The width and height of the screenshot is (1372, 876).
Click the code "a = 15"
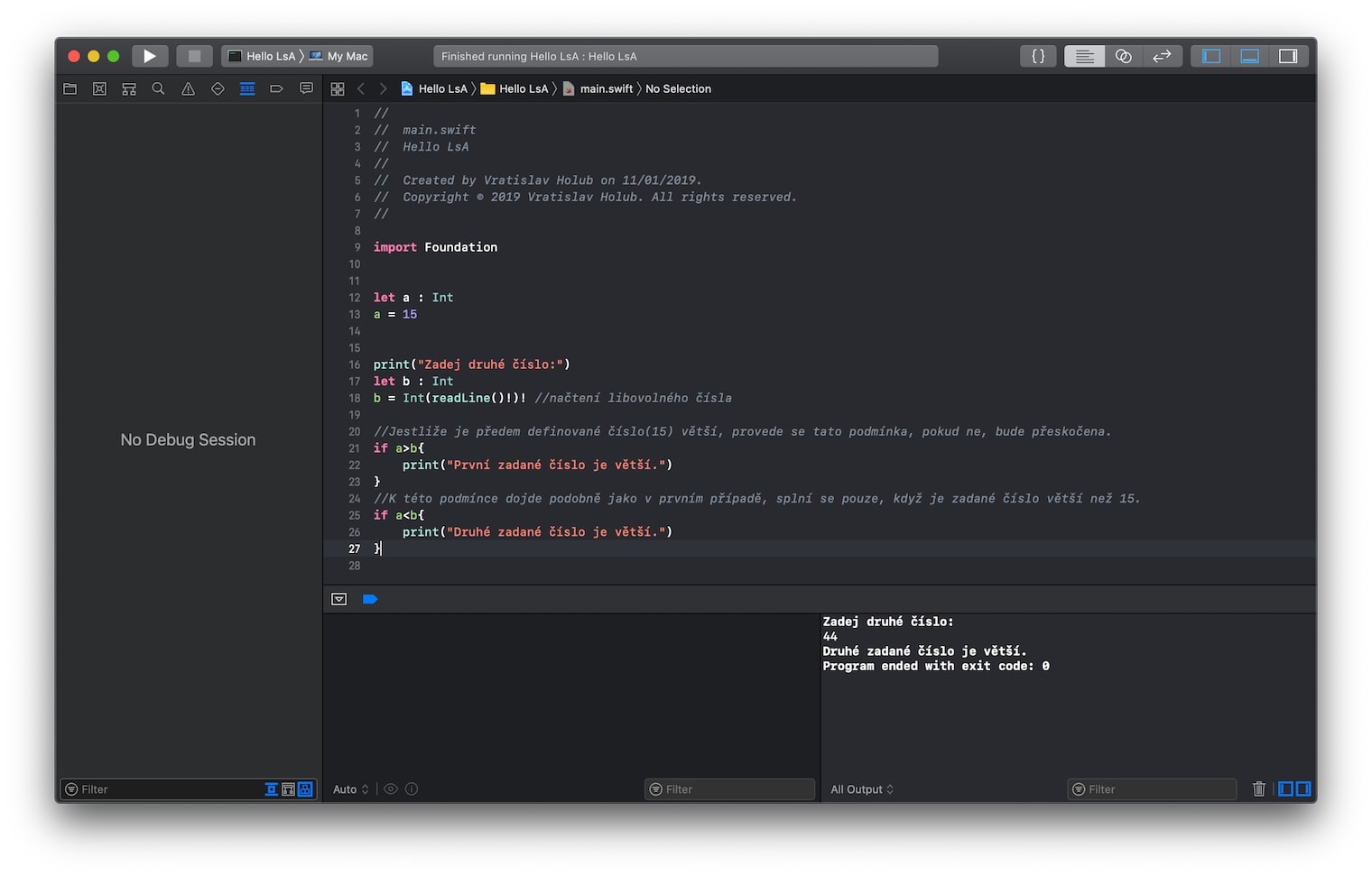[395, 315]
